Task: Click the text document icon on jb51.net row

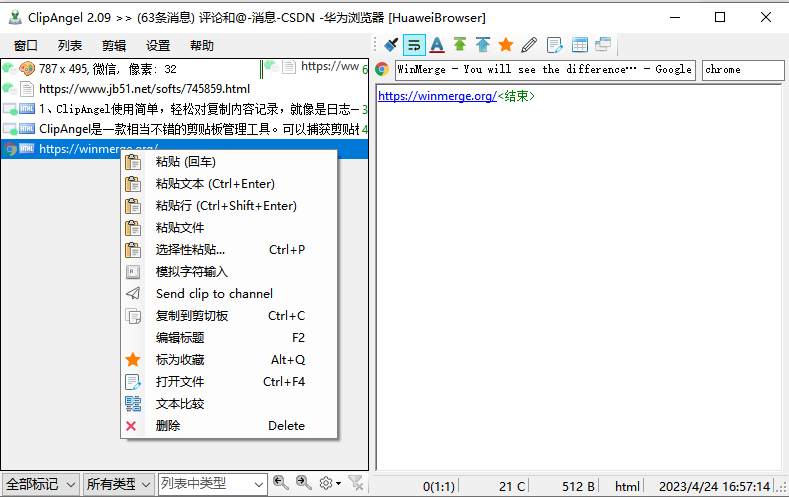Action: click(27, 89)
